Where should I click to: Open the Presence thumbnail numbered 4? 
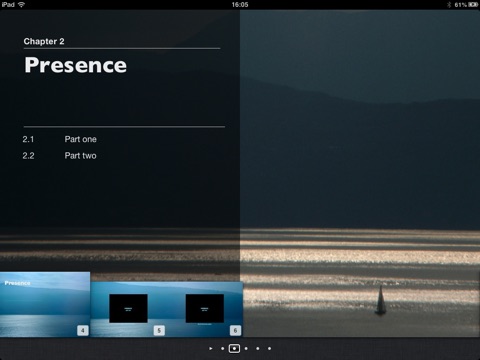tap(45, 304)
